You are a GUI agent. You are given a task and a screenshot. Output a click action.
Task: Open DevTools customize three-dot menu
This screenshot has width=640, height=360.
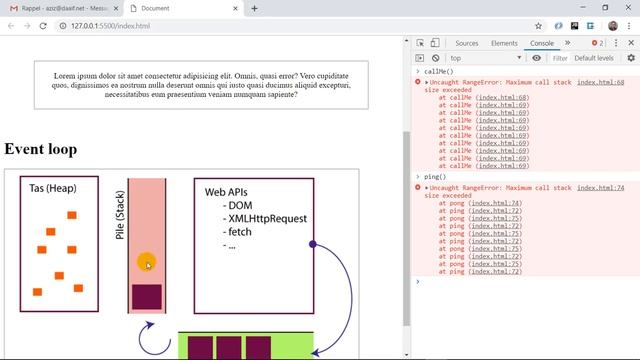click(616, 43)
